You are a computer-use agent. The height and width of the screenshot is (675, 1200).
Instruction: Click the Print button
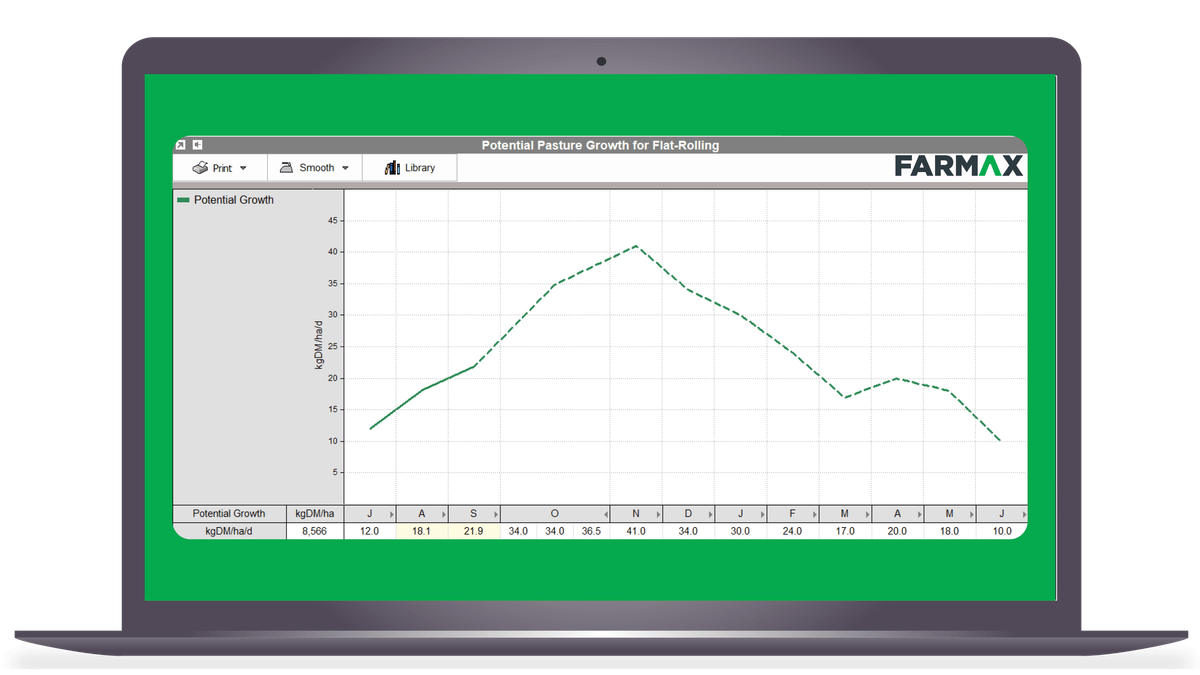pos(216,167)
